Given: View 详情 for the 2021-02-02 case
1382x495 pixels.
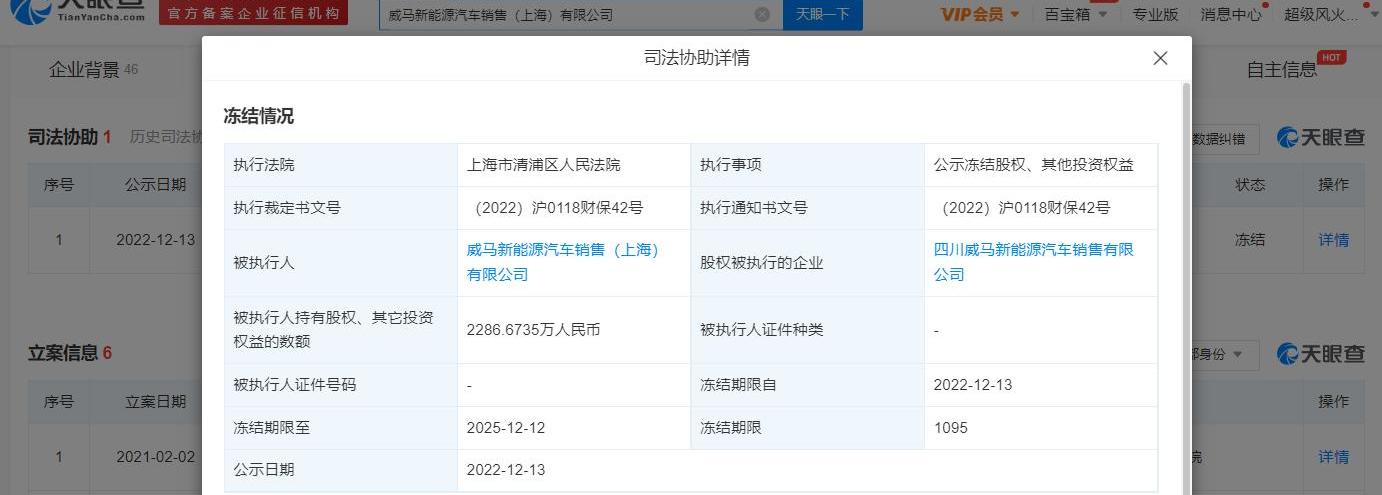Looking at the screenshot, I should pos(1333,456).
